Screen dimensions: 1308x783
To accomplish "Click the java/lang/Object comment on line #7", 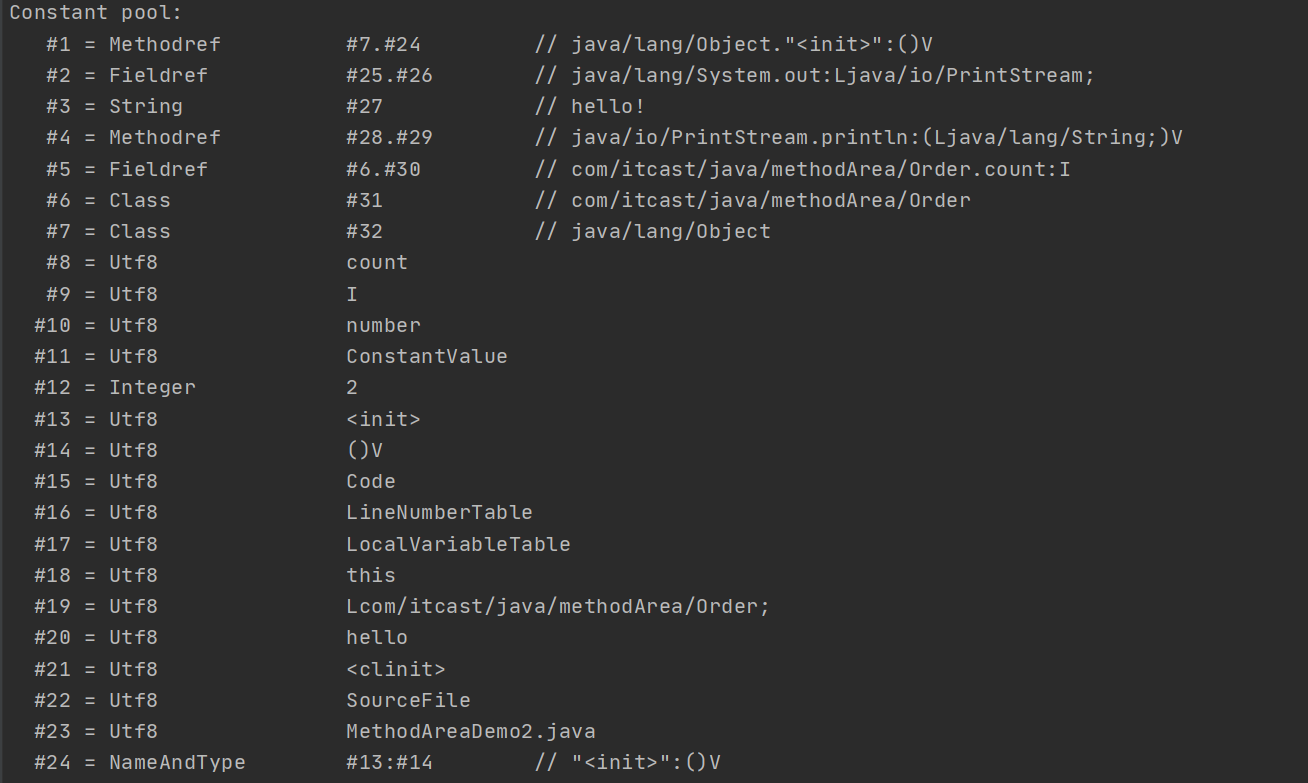I will (x=671, y=231).
